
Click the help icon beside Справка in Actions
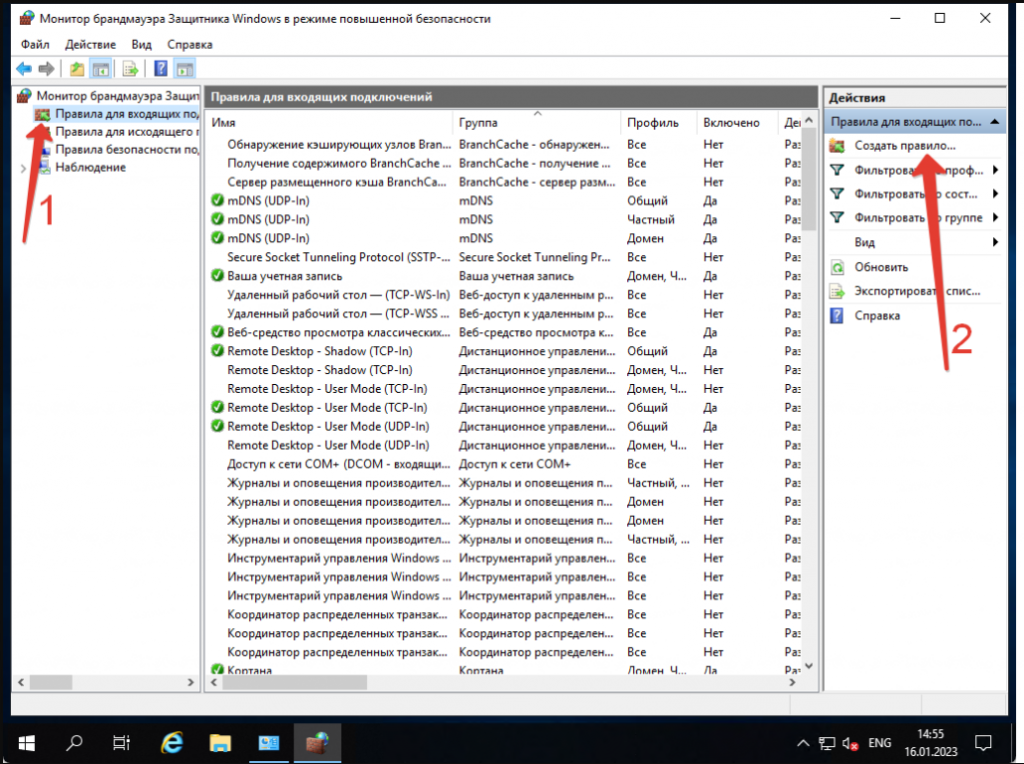click(x=837, y=315)
